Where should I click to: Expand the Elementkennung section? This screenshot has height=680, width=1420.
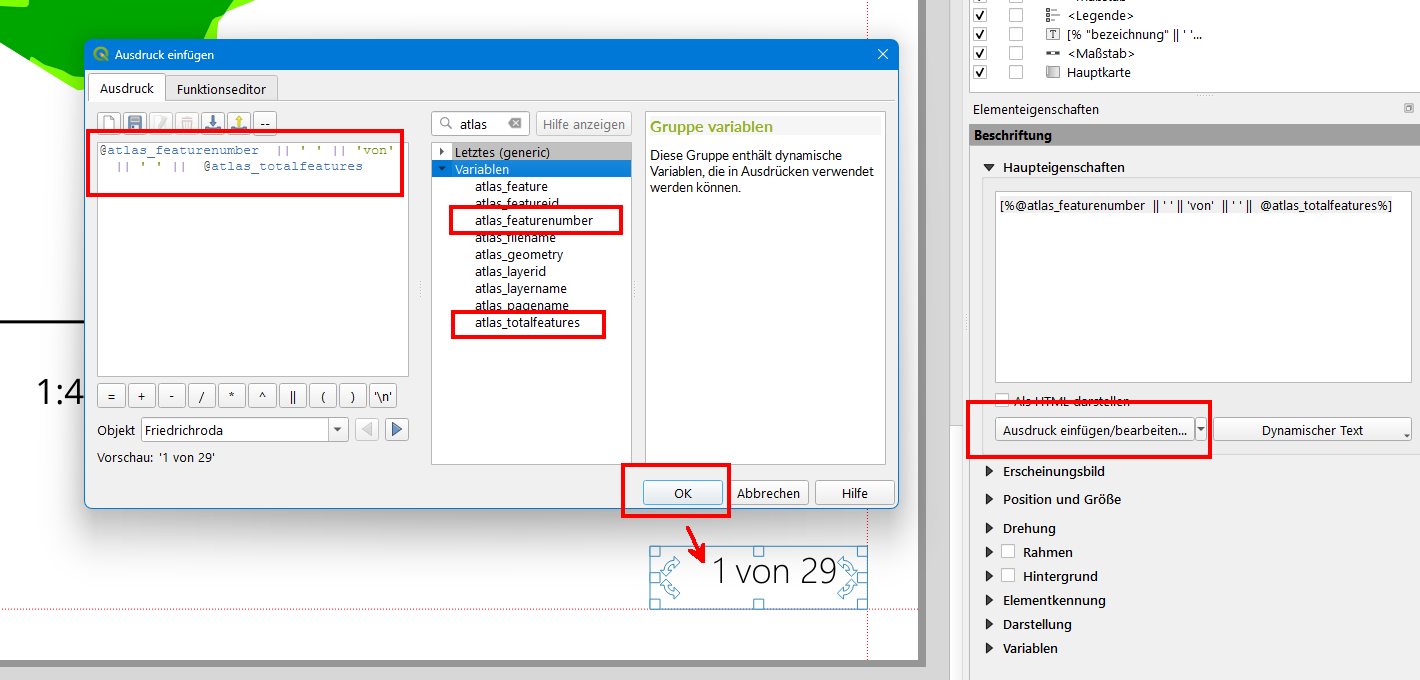(989, 600)
